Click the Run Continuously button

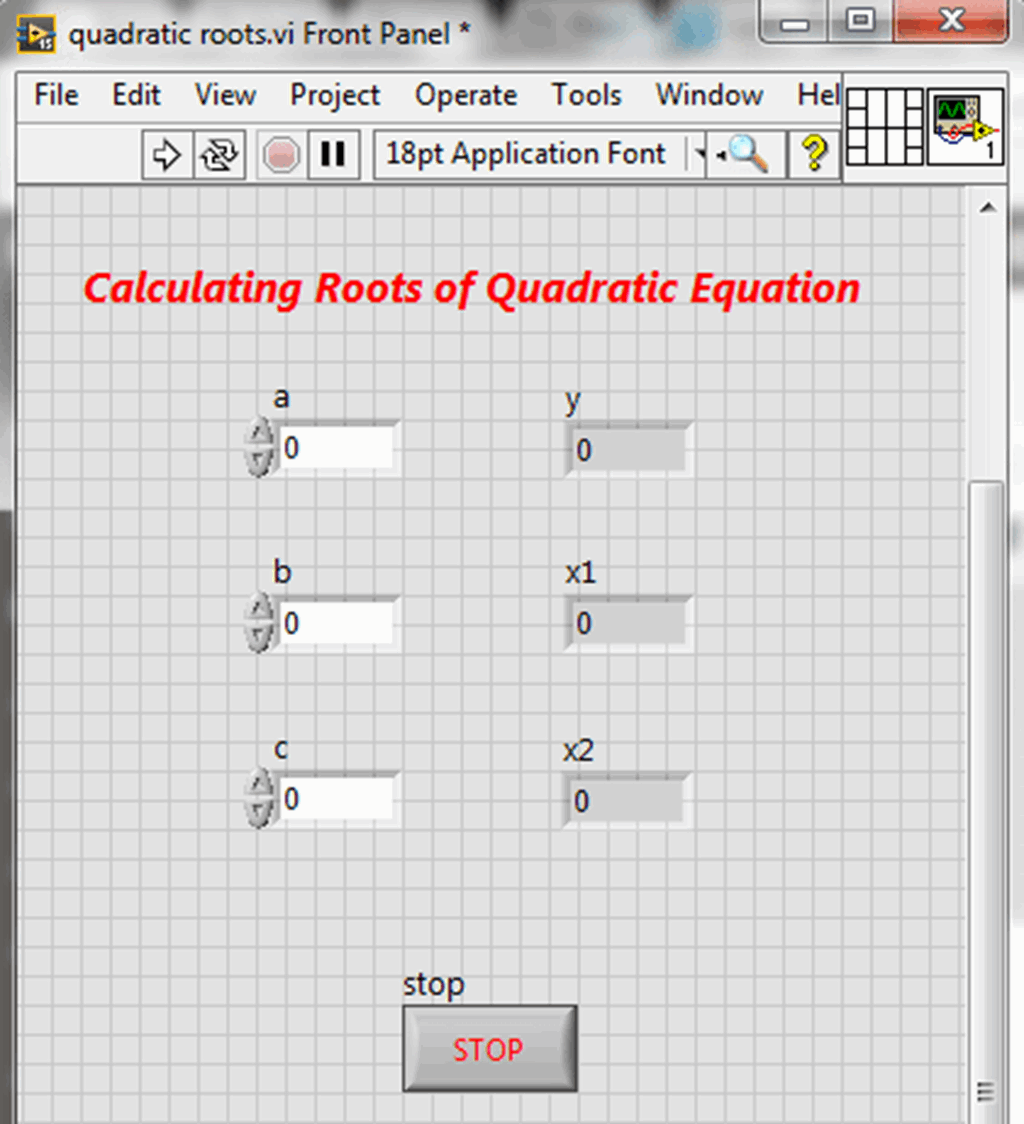point(220,155)
